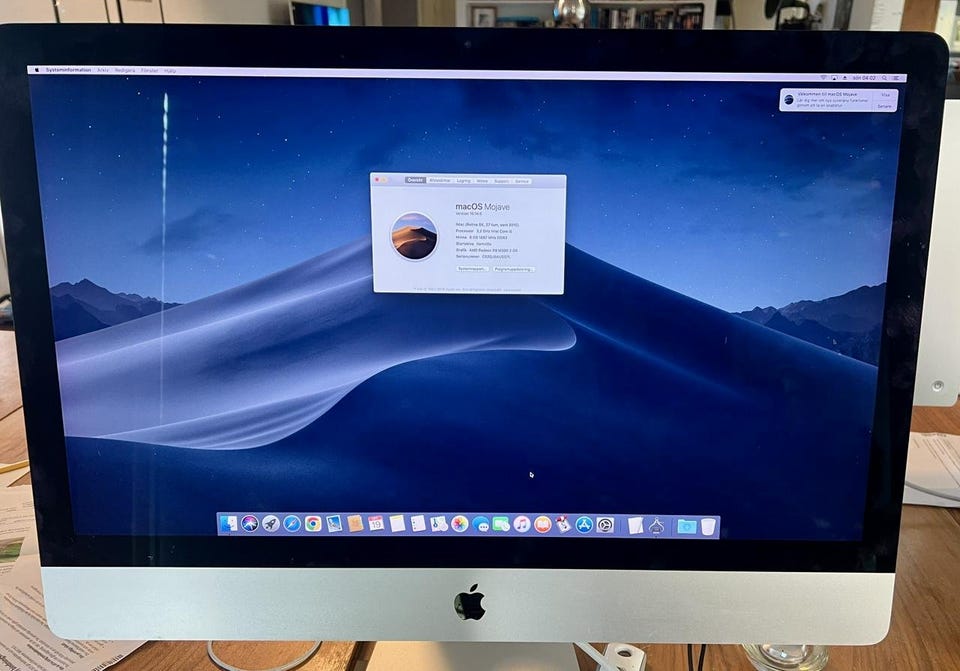The image size is (960, 671).
Task: Open FaceTime green icon in Dock
Action: pos(501,524)
